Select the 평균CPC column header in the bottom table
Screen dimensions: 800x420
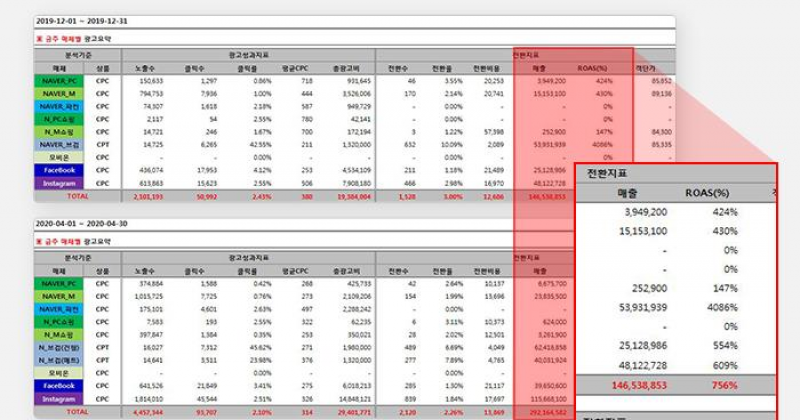tap(294, 270)
